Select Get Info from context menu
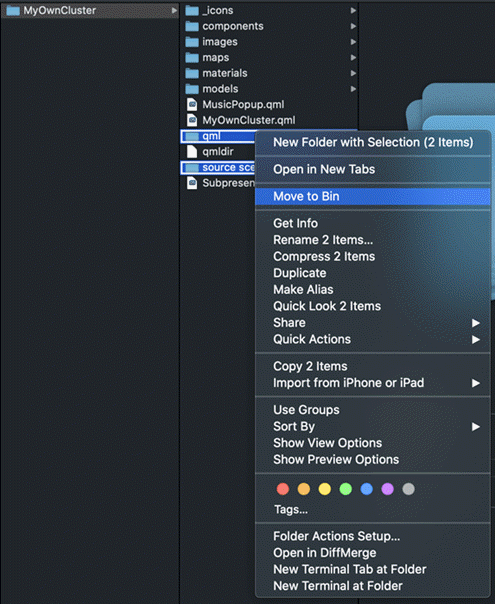The image size is (495, 604). click(x=373, y=223)
